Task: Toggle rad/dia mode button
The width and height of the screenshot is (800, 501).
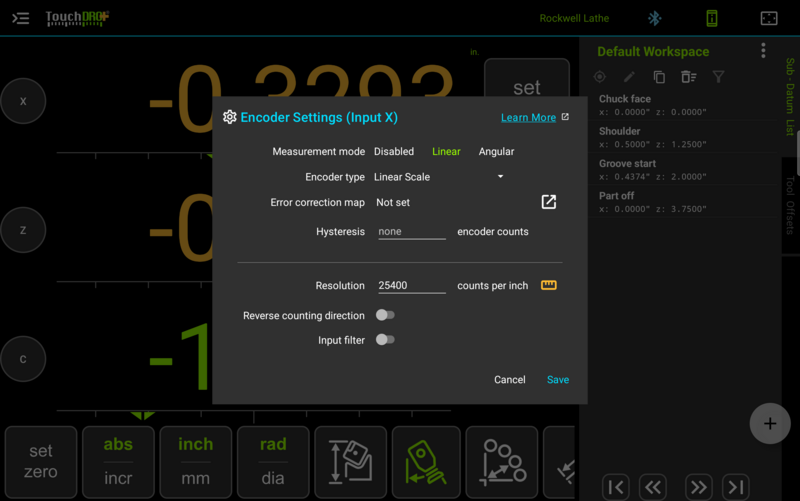Action: pyautogui.click(x=273, y=462)
